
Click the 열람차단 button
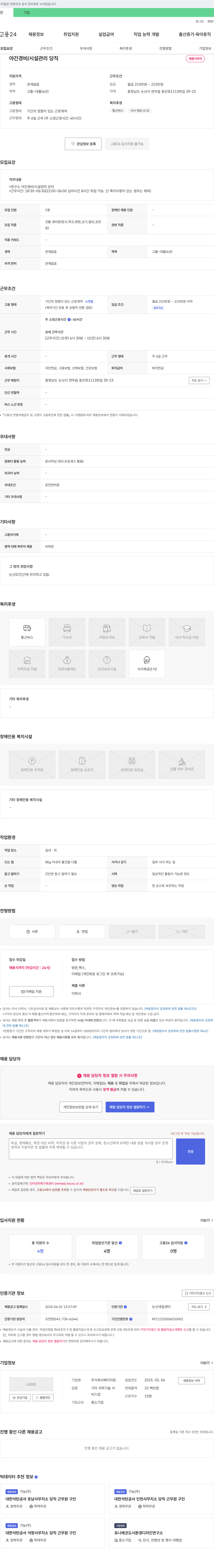tap(43, 1398)
